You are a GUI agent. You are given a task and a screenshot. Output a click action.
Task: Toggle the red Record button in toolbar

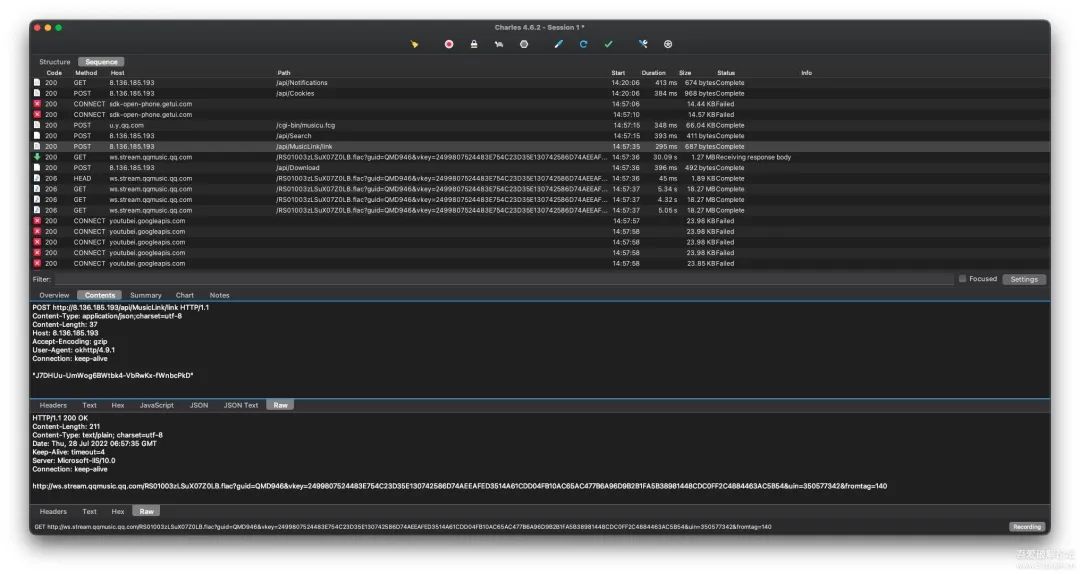coord(448,44)
